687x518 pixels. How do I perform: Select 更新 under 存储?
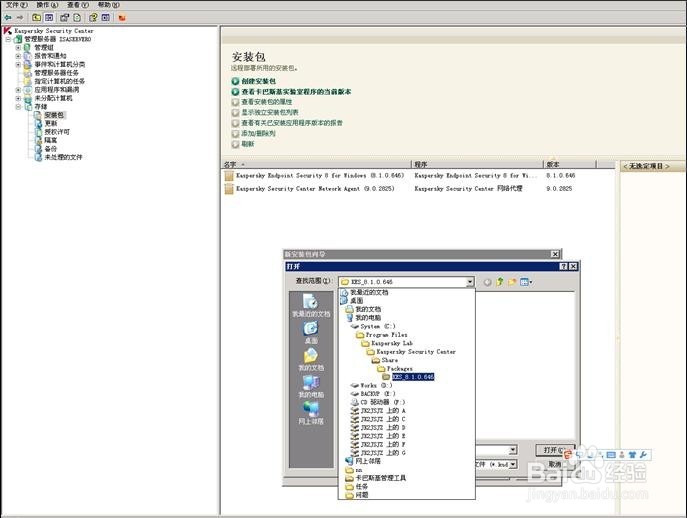coord(51,124)
